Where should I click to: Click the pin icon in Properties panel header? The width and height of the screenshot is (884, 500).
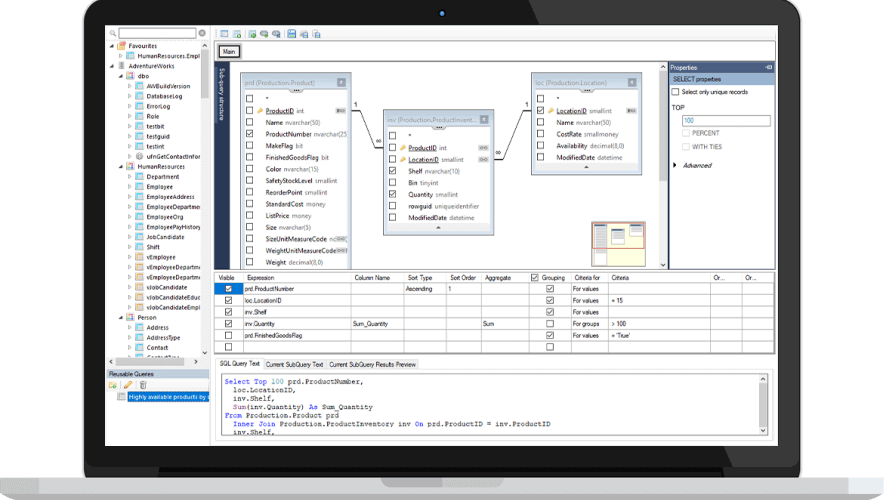768,67
